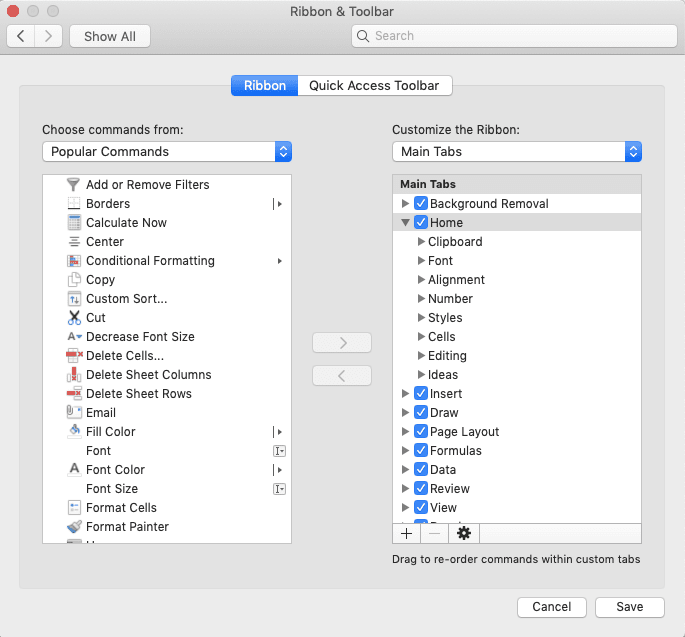Image resolution: width=685 pixels, height=637 pixels.
Task: Click the Format Painter brush icon
Action: coord(74,526)
